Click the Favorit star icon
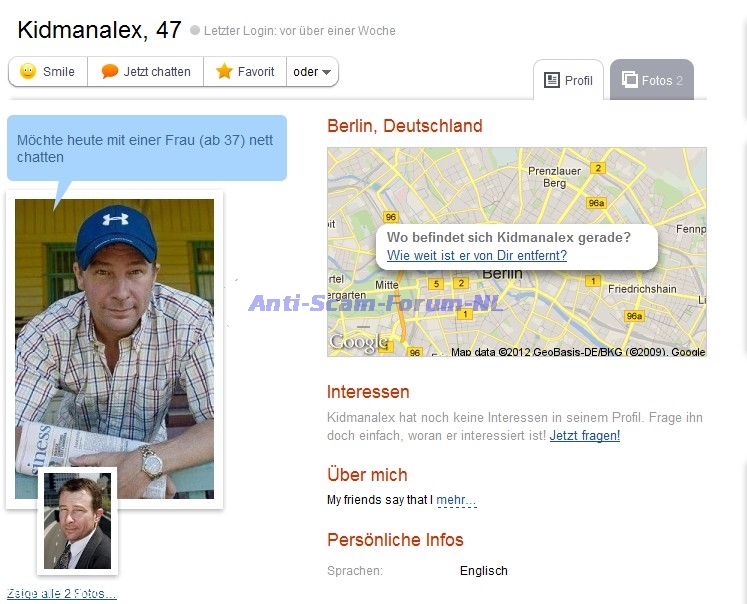 [224, 72]
